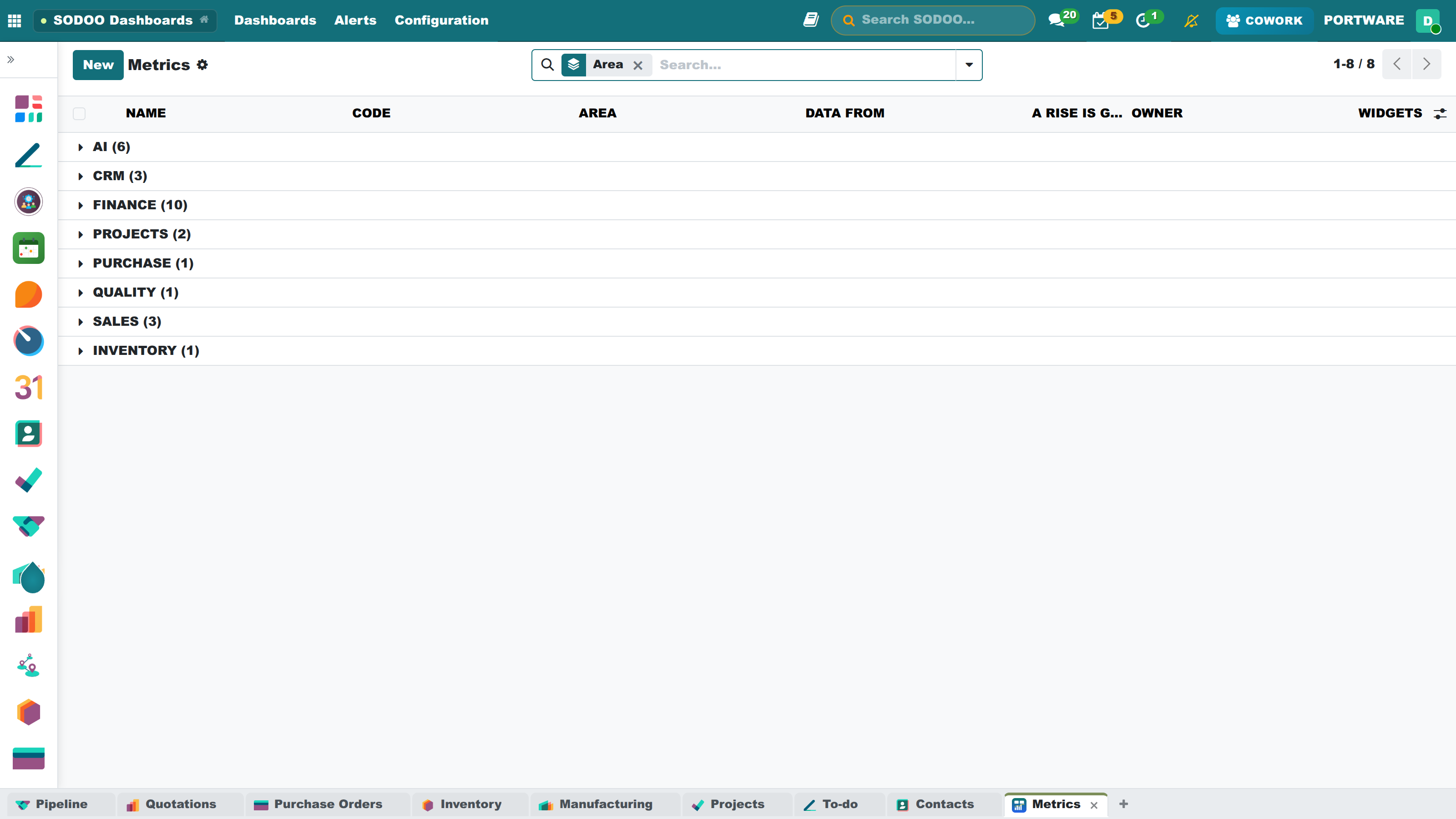Open the Metrics gear settings icon
Image resolution: width=1456 pixels, height=819 pixels.
(x=202, y=65)
